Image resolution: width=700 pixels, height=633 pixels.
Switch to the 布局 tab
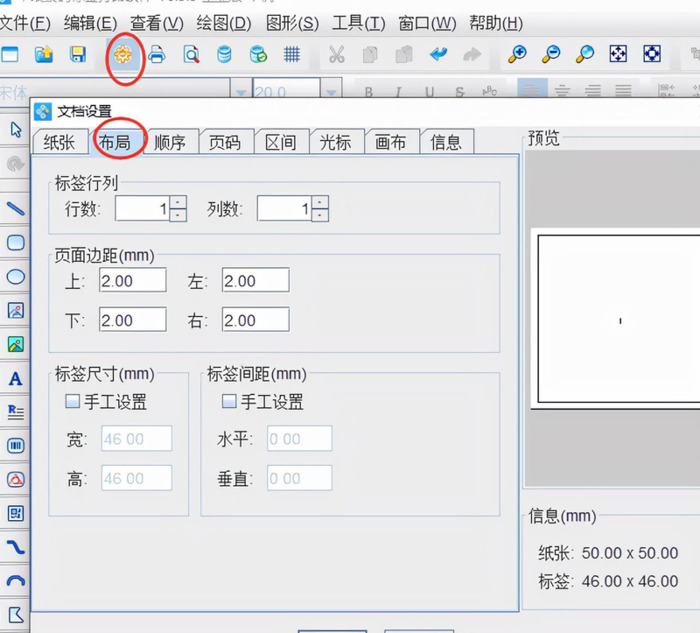point(116,142)
